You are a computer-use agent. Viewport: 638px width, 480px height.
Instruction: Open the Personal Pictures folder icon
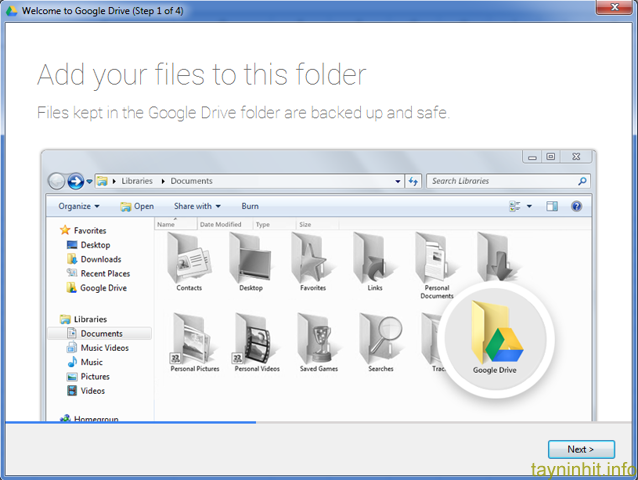click(x=194, y=338)
